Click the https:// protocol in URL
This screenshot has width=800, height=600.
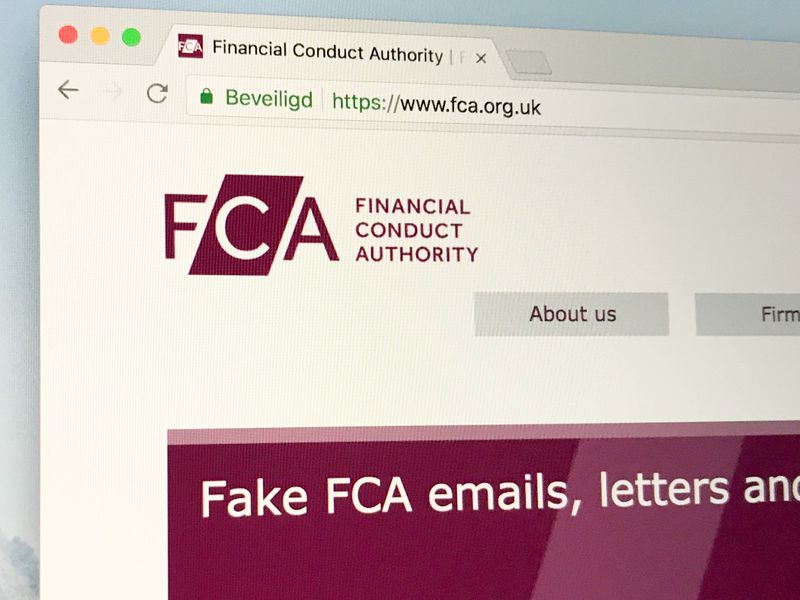pos(365,102)
